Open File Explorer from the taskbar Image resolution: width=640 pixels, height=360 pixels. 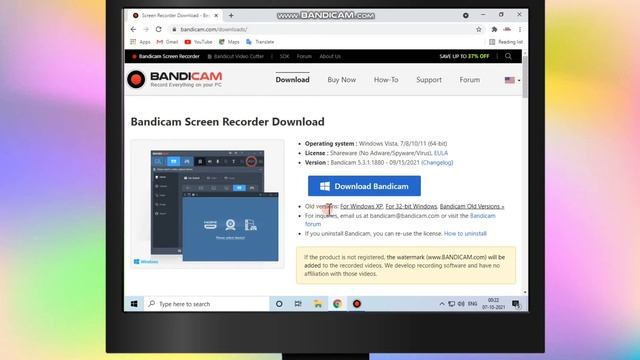[x=318, y=304]
